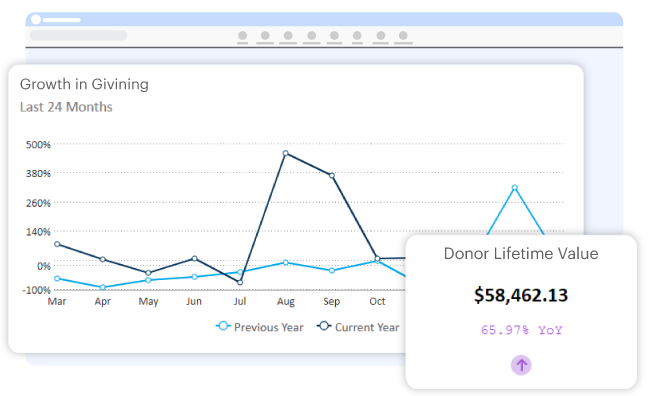
Task: Click the Oct point where lines meet
Action: pyautogui.click(x=377, y=259)
